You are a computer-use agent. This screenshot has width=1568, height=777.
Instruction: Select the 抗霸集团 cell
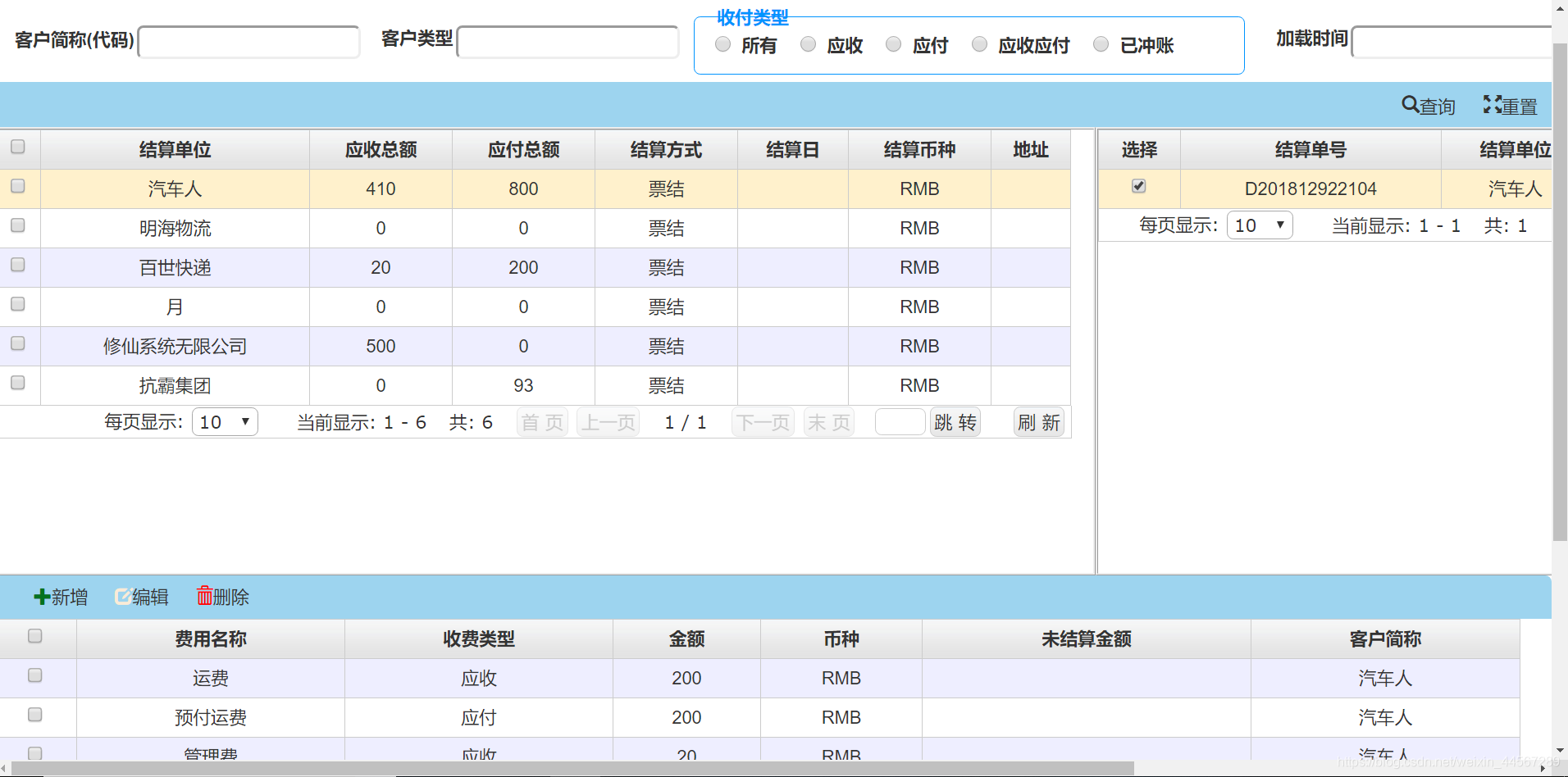tap(175, 385)
